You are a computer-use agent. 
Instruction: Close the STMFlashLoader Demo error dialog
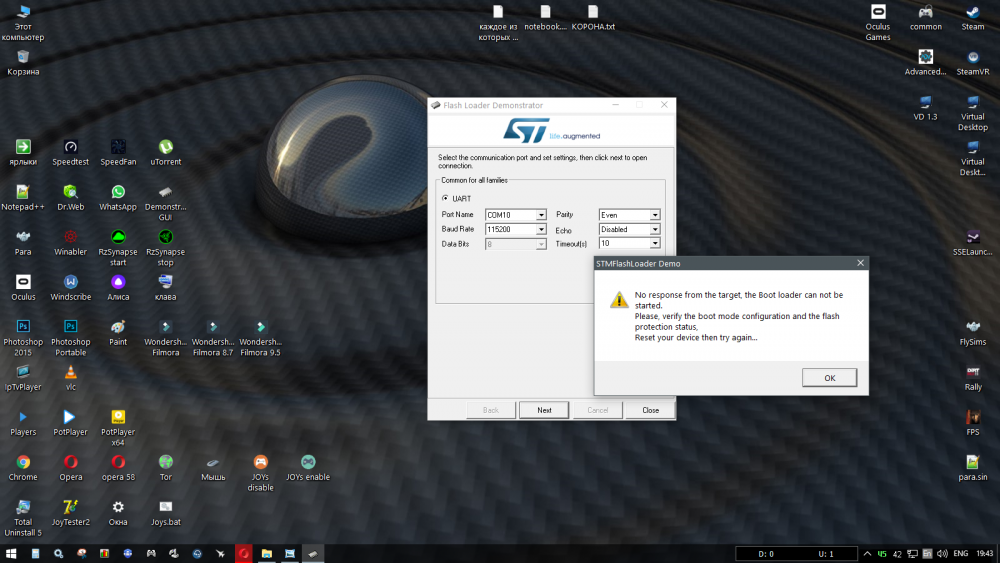tap(860, 263)
